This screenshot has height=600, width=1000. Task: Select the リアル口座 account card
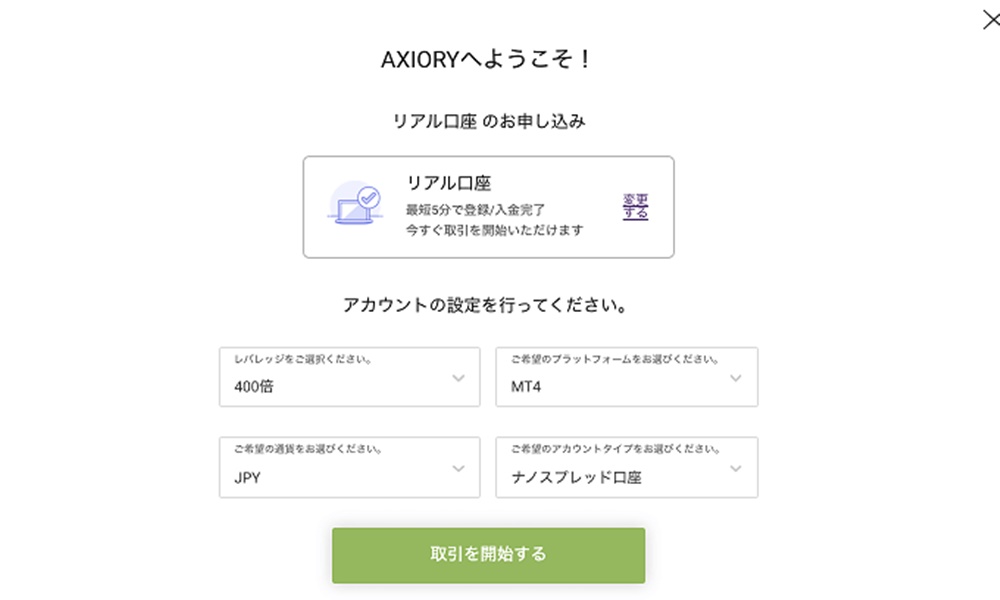pos(489,206)
